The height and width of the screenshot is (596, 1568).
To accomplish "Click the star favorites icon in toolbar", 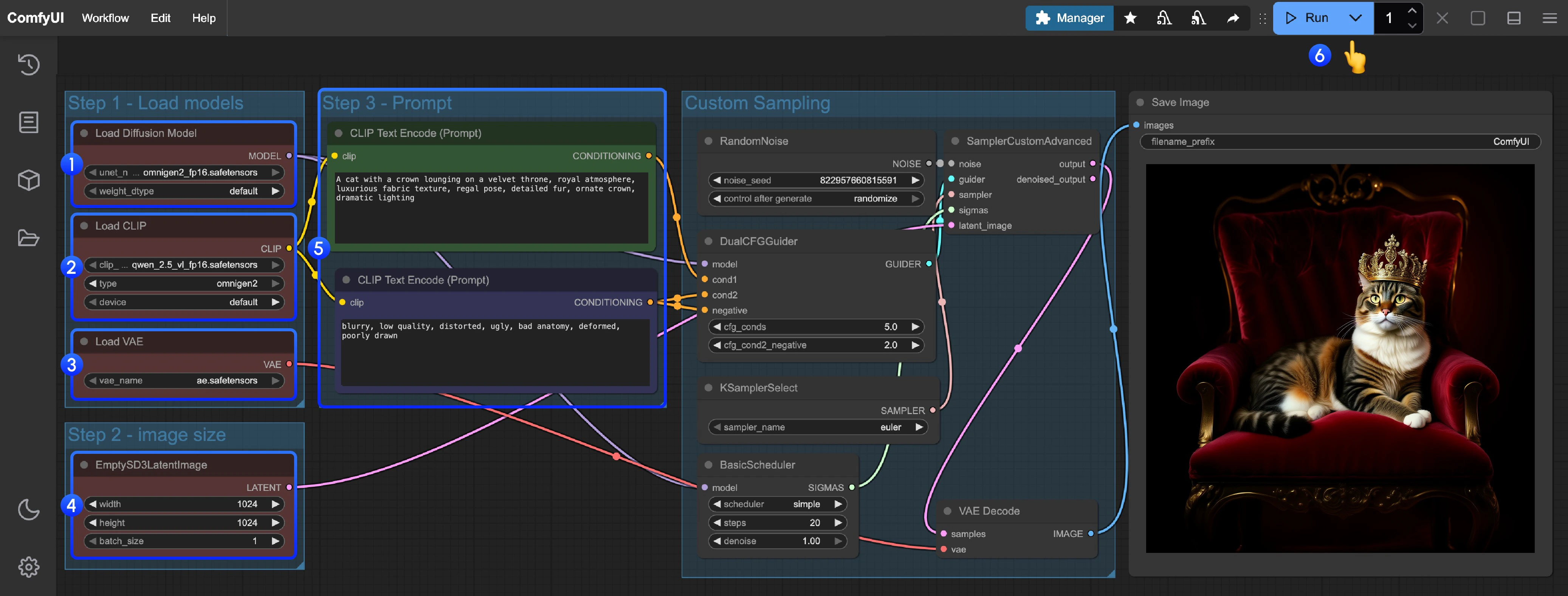I will 1130,18.
